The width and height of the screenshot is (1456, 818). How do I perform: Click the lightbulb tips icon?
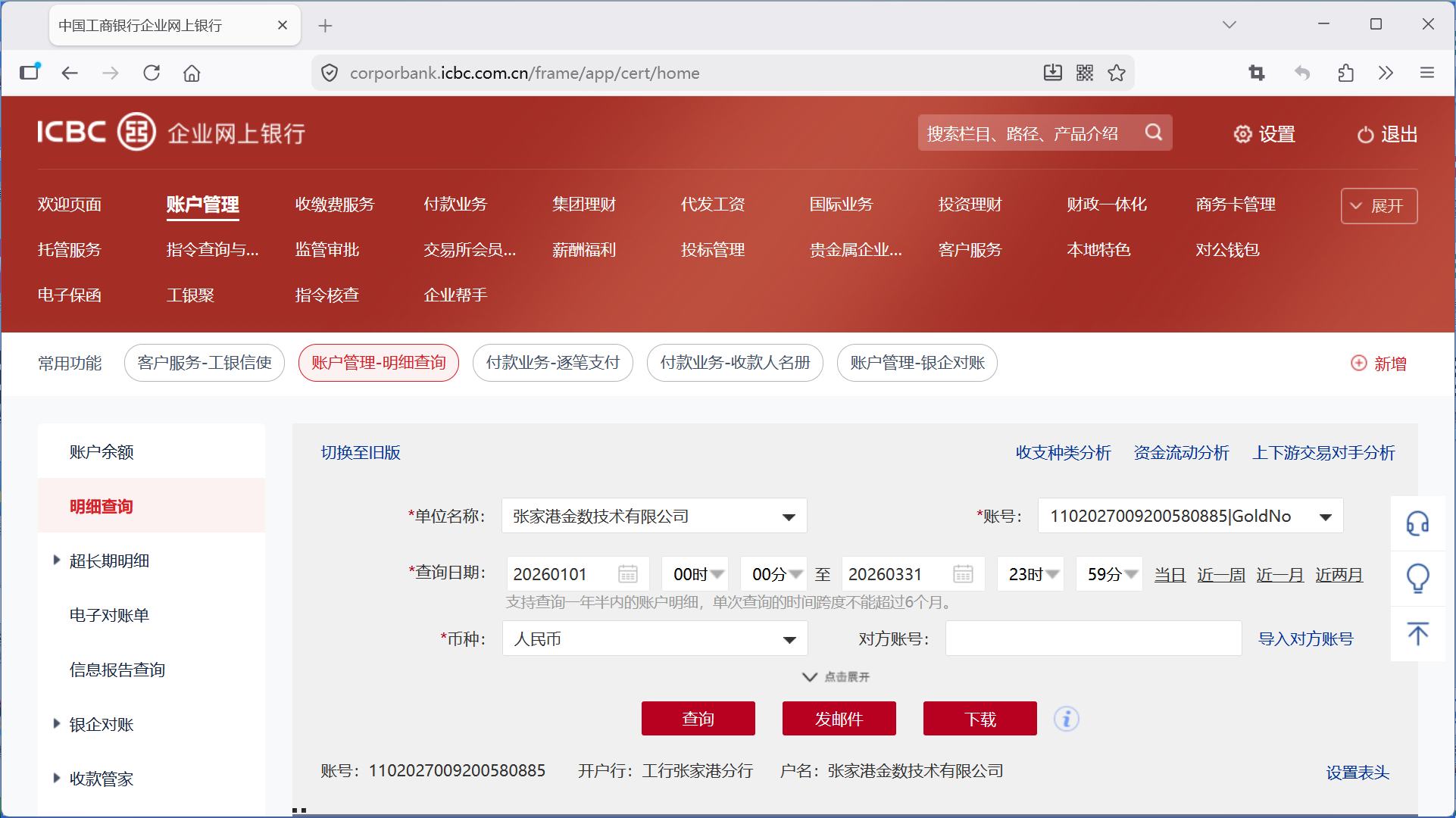click(1417, 578)
